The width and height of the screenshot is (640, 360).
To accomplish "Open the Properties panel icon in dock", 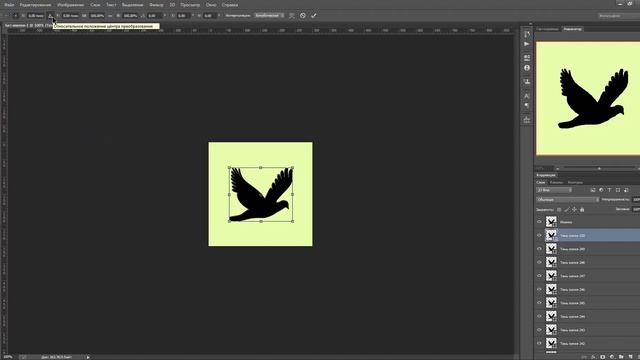I will point(527,58).
